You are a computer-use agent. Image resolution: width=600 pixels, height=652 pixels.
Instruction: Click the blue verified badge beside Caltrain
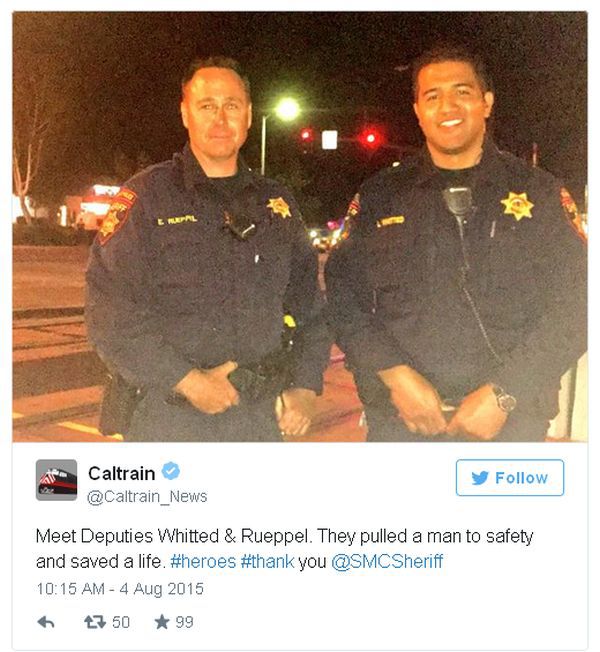tap(170, 472)
